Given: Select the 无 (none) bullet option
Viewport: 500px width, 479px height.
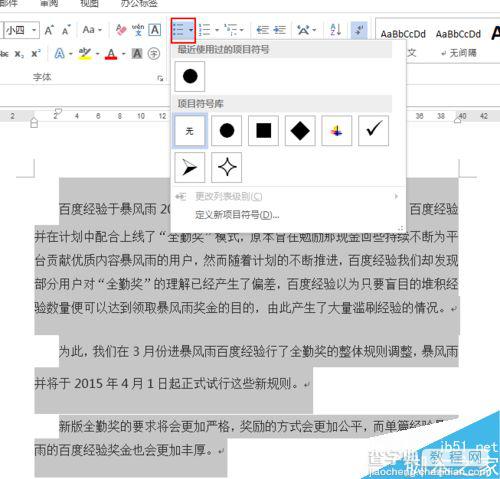Looking at the screenshot, I should pyautogui.click(x=190, y=131).
